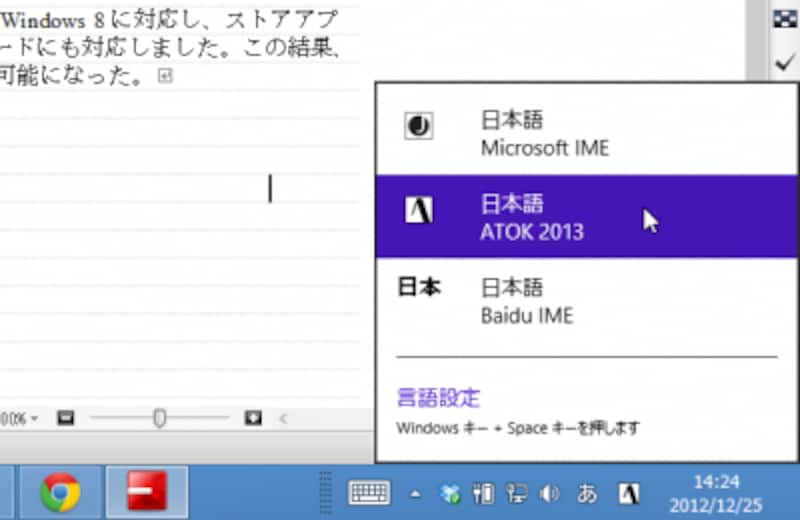Move the zoom slider handle
The image size is (800, 520).
pos(160,418)
